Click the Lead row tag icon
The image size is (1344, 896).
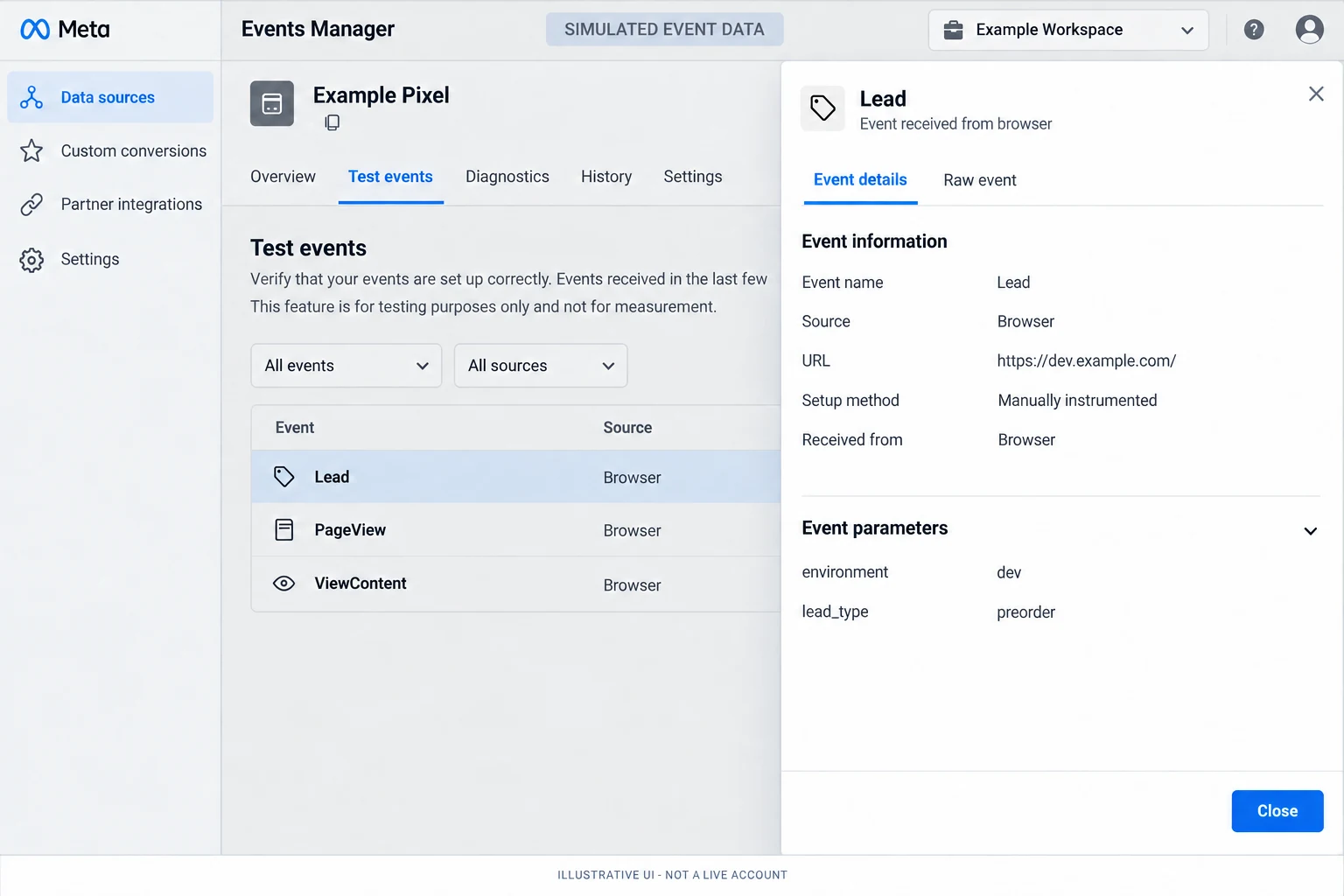(x=284, y=477)
